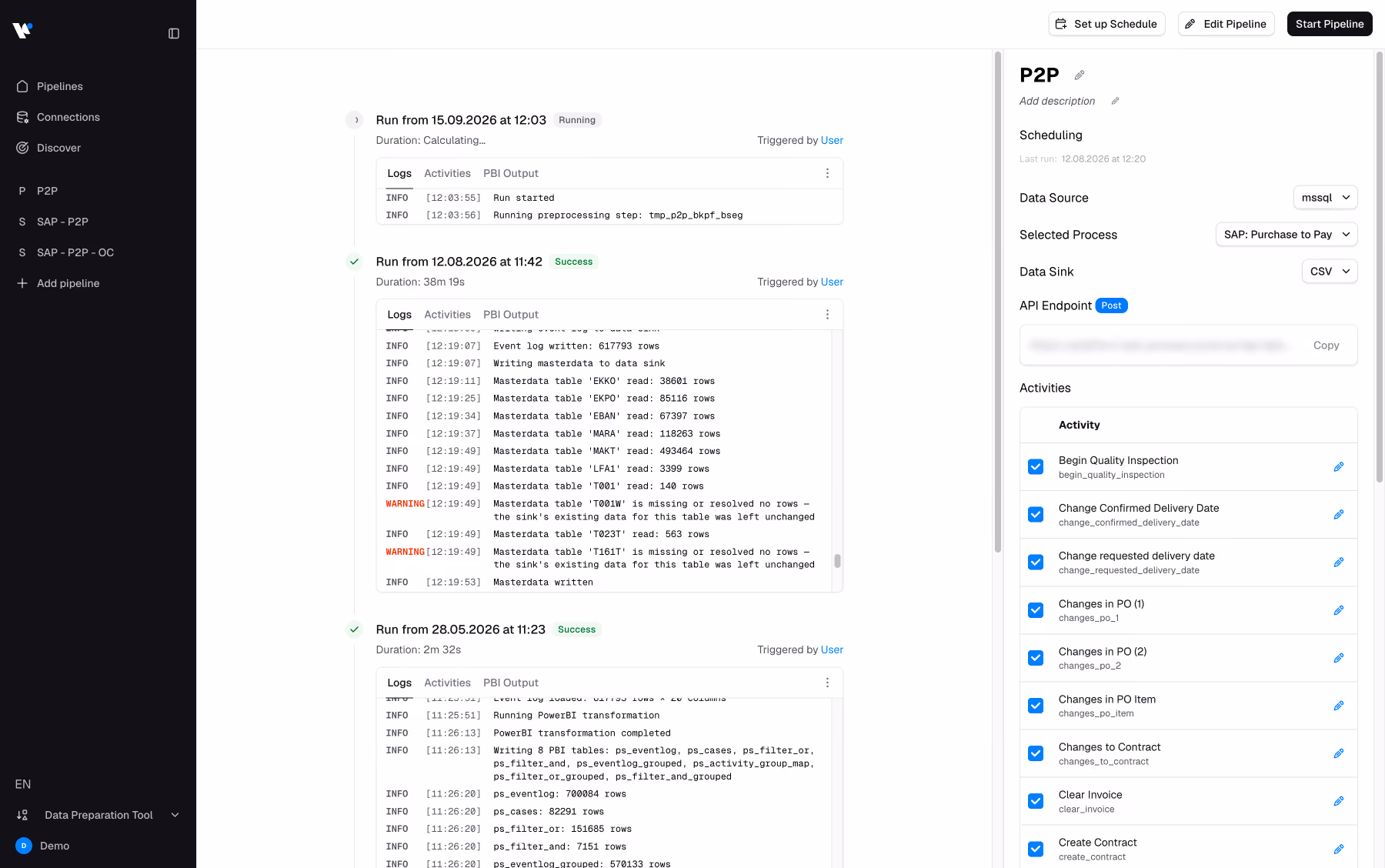Click Set up Schedule button
The image size is (1385, 868).
pos(1106,24)
